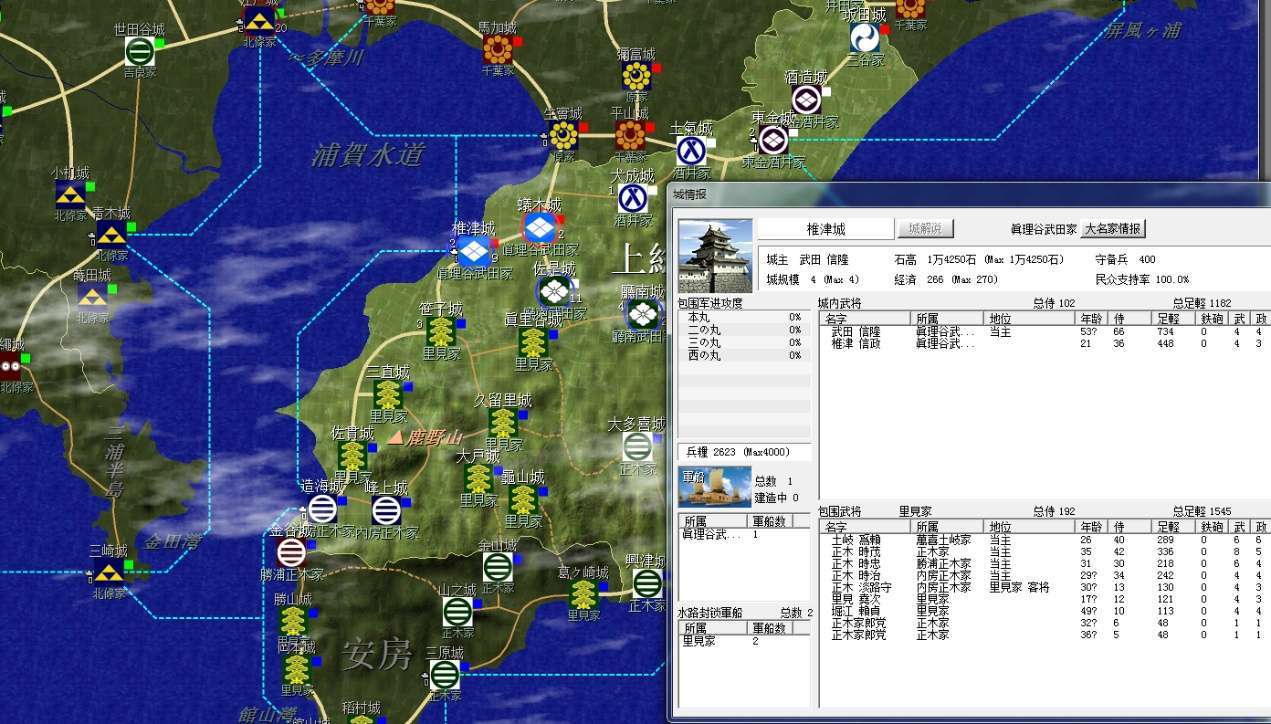Select siege general 堀江 頼貞

click(1044, 611)
